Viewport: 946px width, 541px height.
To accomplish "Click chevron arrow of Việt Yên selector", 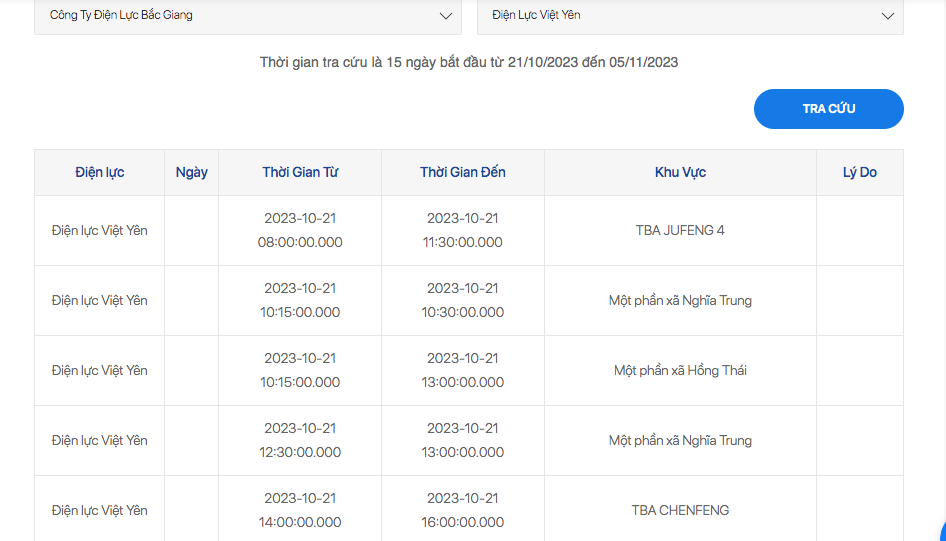I will 887,16.
